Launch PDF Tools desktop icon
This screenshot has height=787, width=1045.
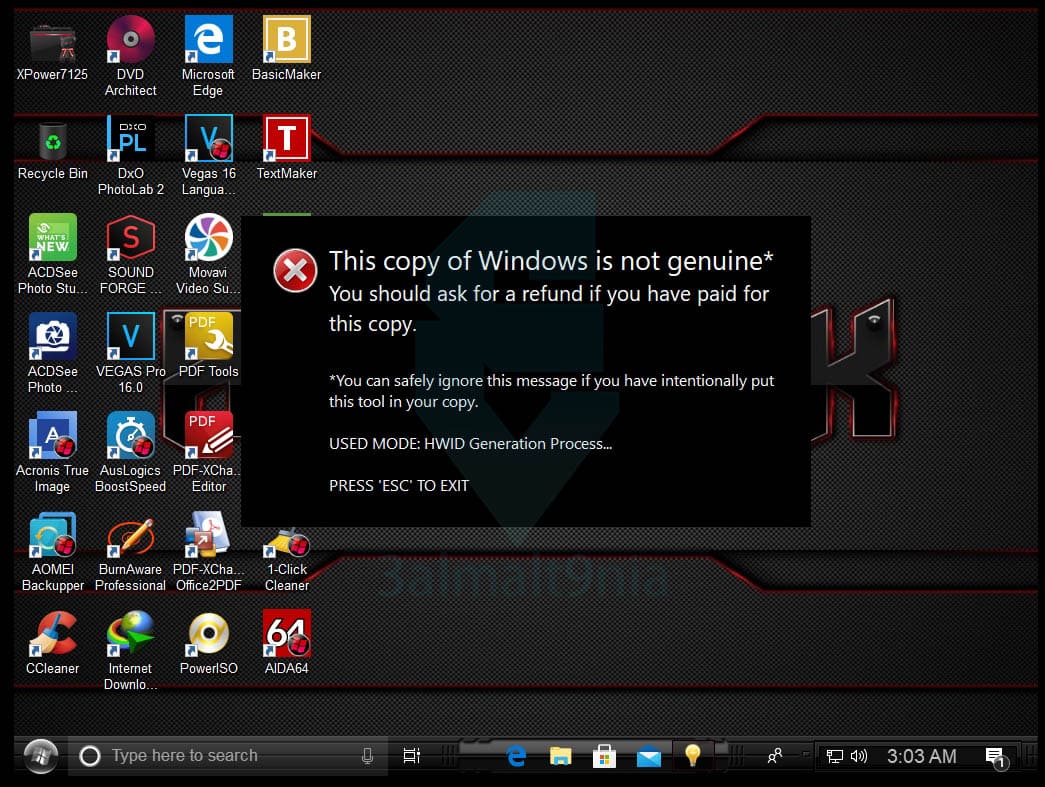(209, 337)
